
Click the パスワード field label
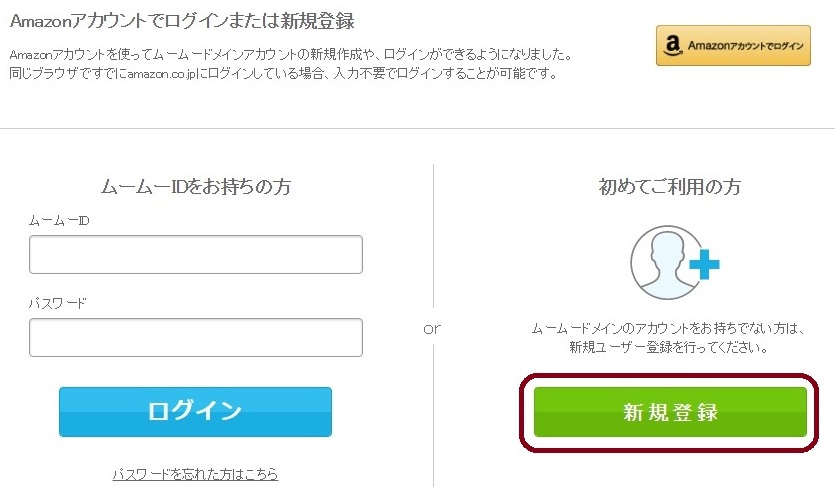pos(58,303)
